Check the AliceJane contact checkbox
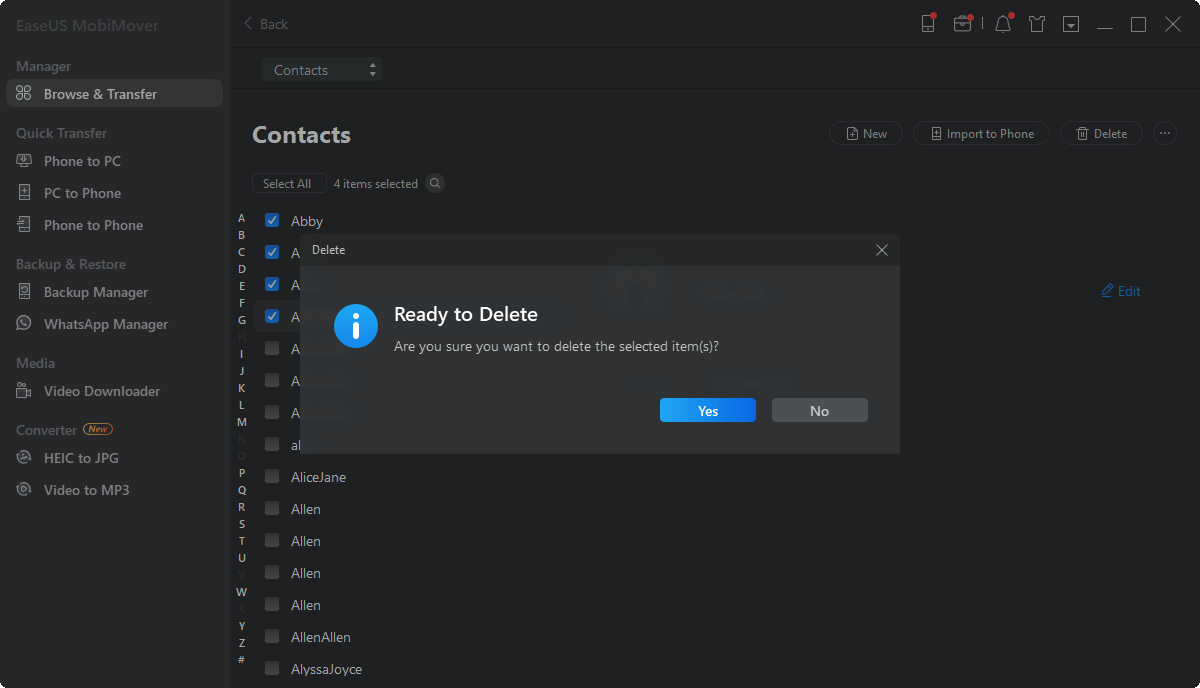 coord(272,476)
